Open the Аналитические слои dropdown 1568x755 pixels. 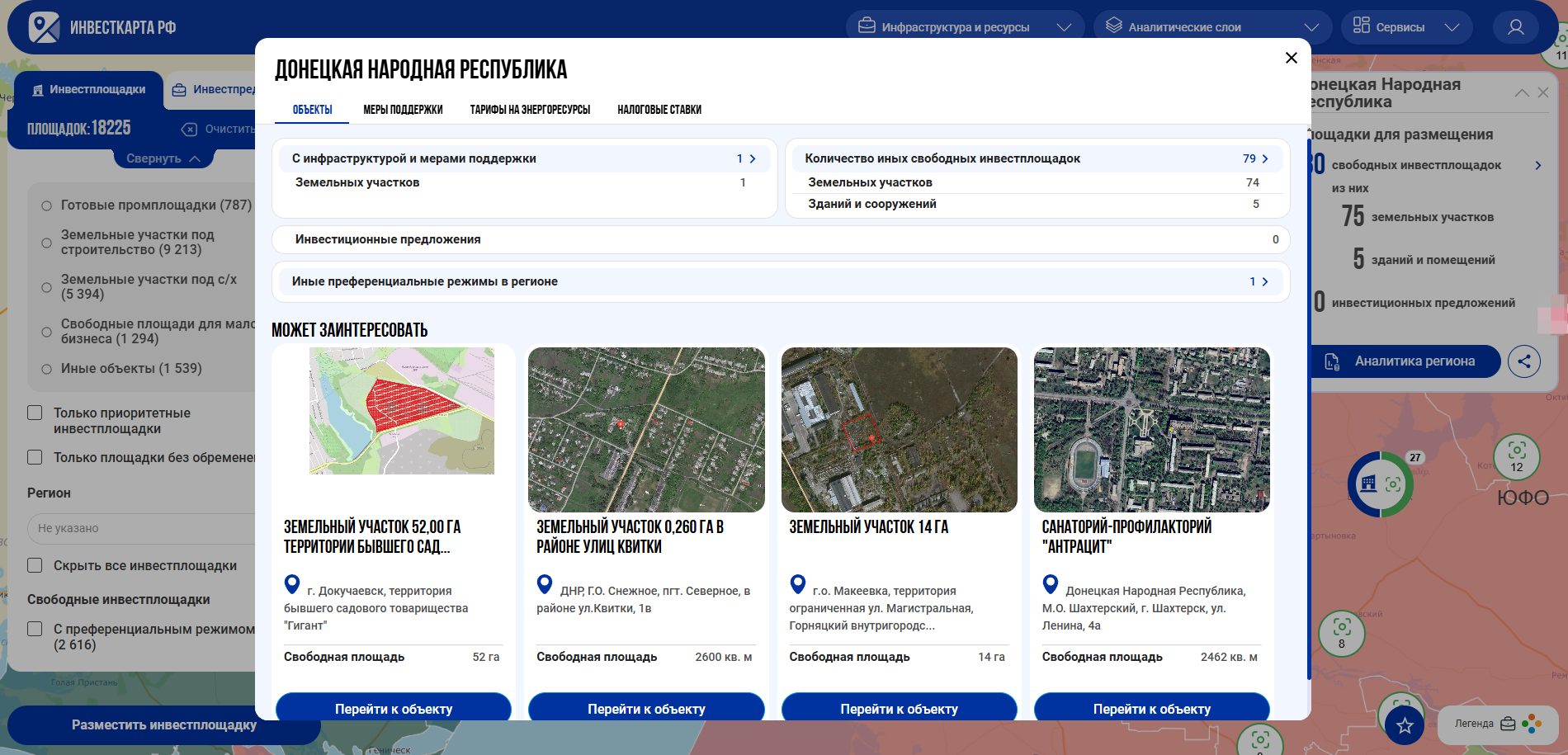click(1212, 27)
